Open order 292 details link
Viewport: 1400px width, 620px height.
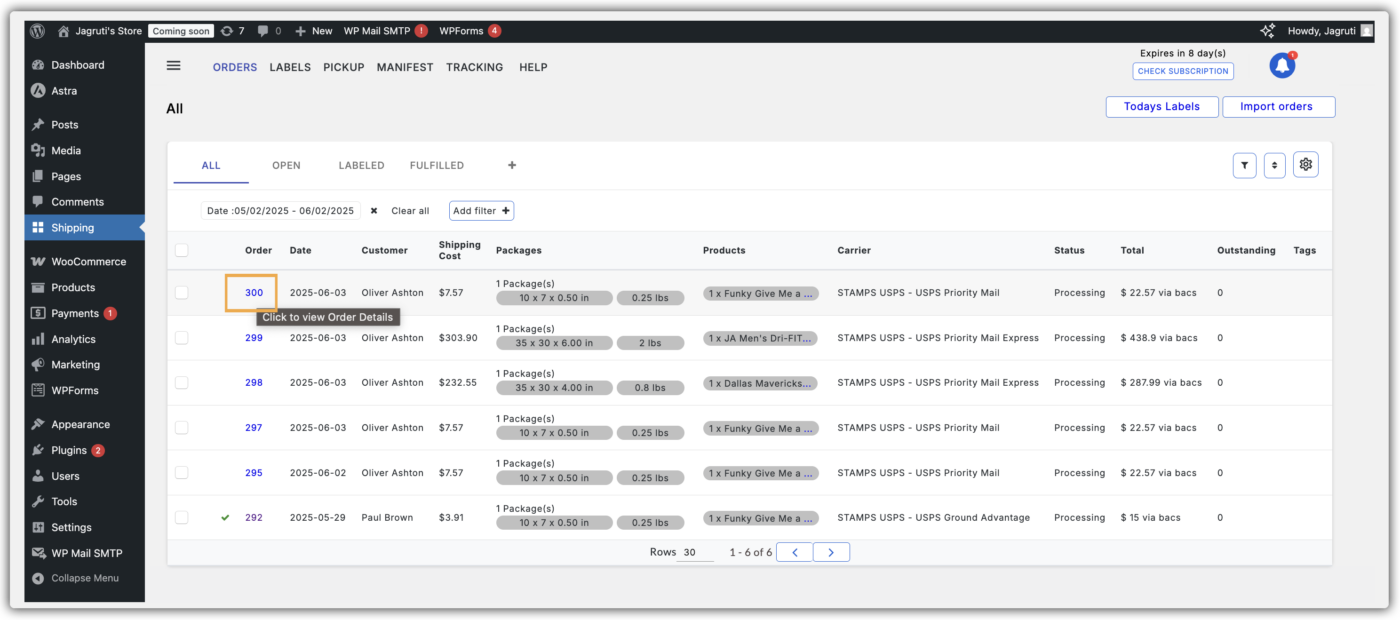254,518
